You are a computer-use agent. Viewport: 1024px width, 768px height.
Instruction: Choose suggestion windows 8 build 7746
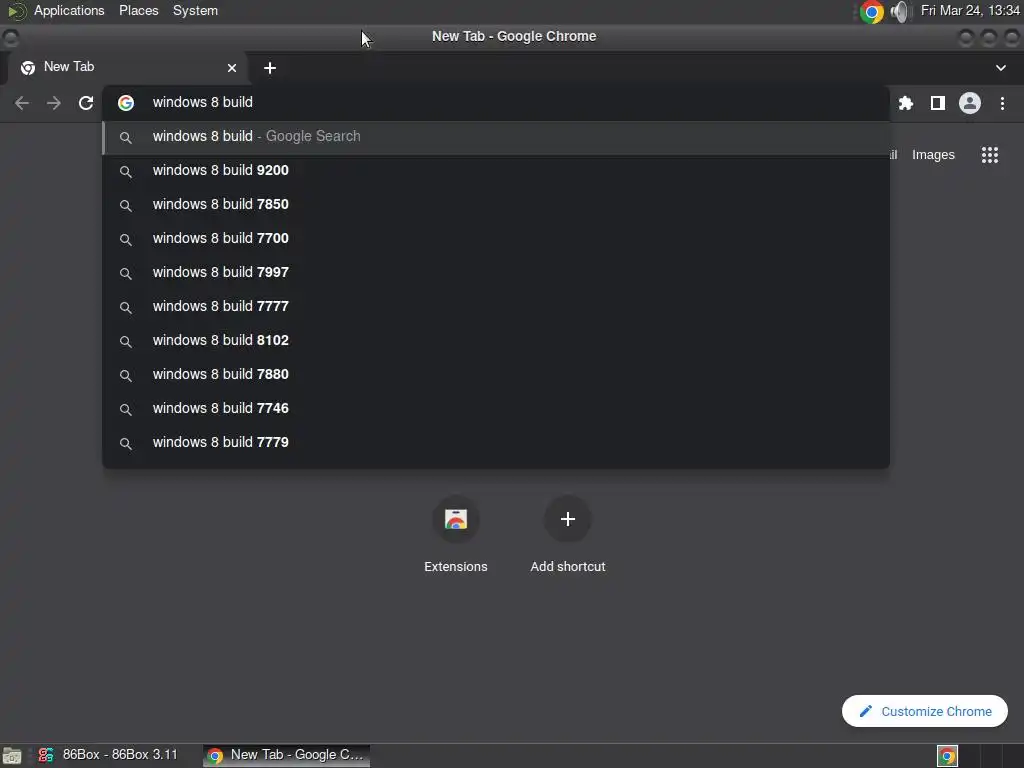coord(496,408)
